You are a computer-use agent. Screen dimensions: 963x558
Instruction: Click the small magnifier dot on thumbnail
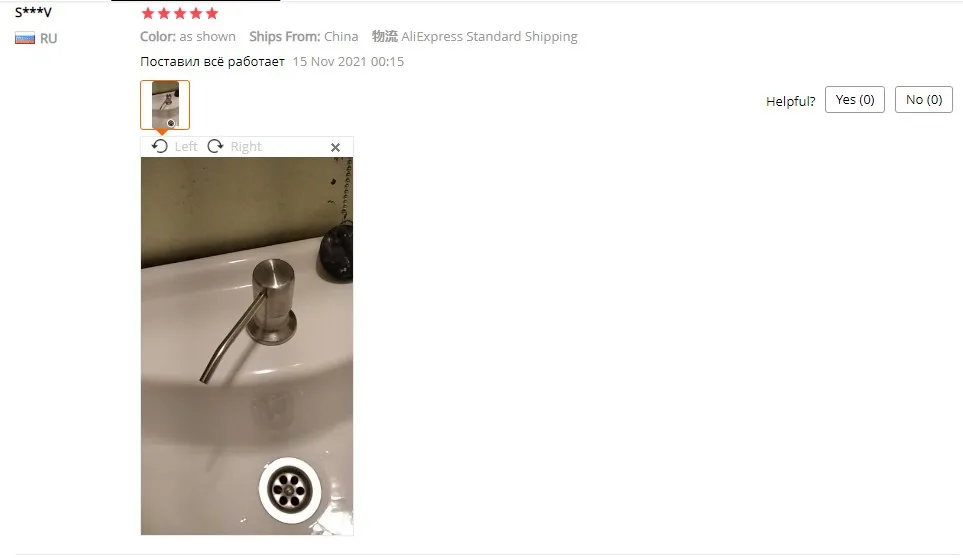click(171, 123)
